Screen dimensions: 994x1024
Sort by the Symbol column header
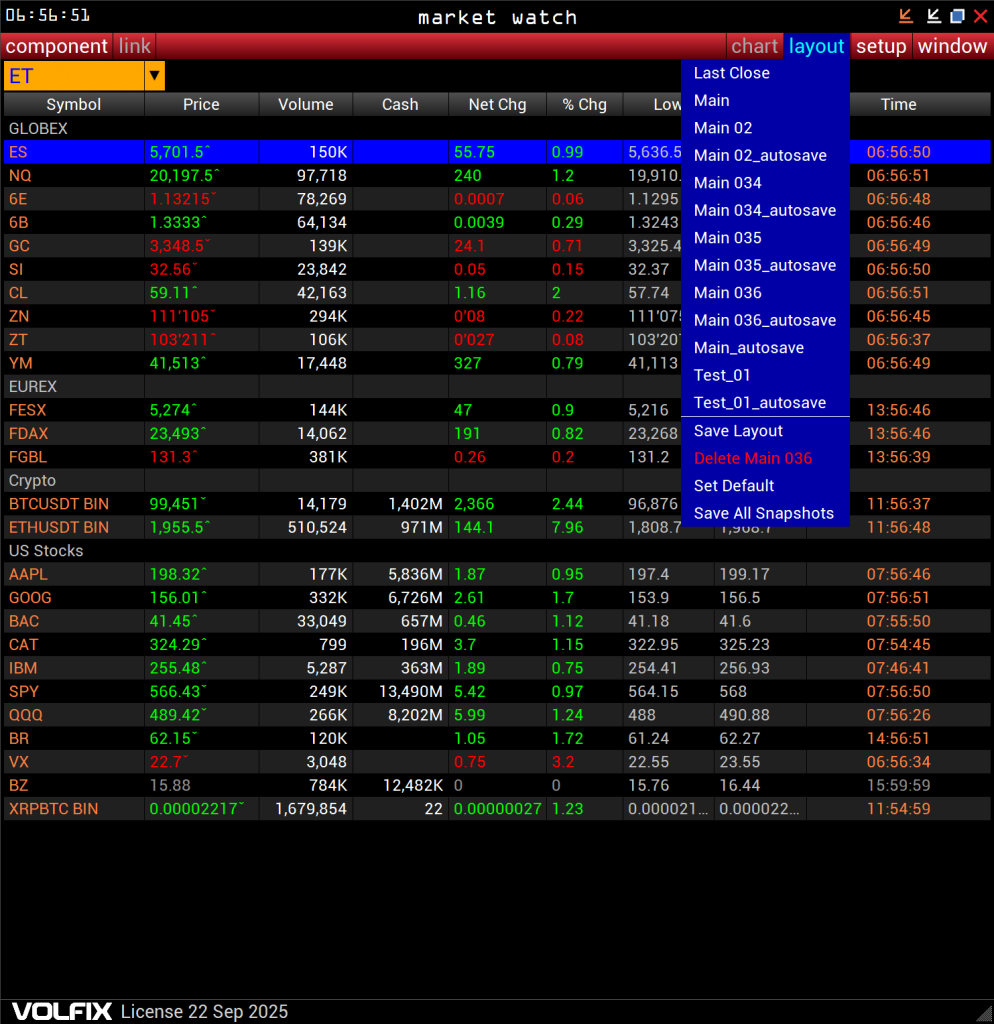pos(74,104)
